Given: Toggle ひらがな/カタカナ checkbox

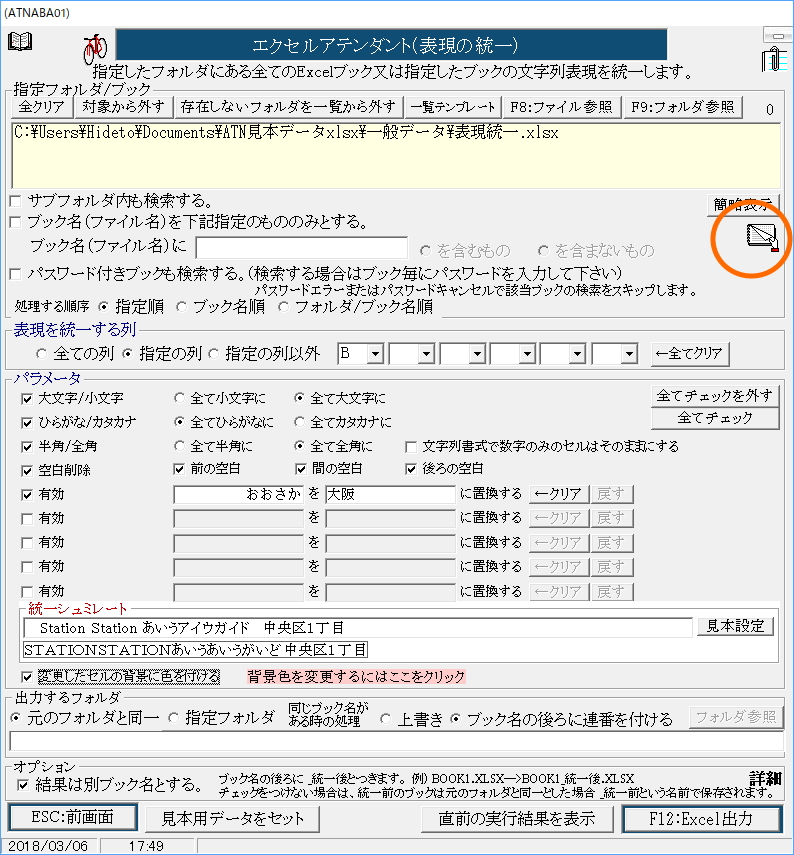Looking at the screenshot, I should 27,423.
